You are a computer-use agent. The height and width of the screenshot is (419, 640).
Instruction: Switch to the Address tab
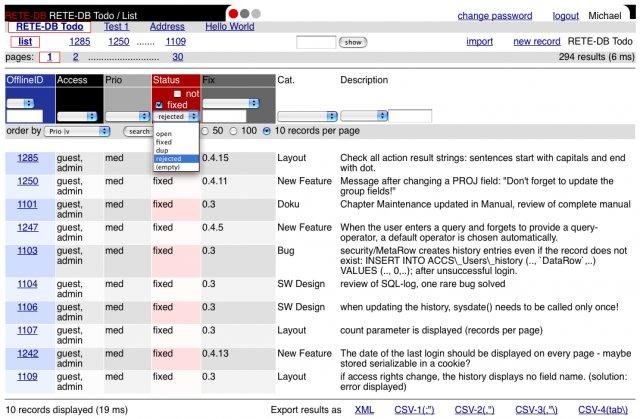pyautogui.click(x=167, y=27)
